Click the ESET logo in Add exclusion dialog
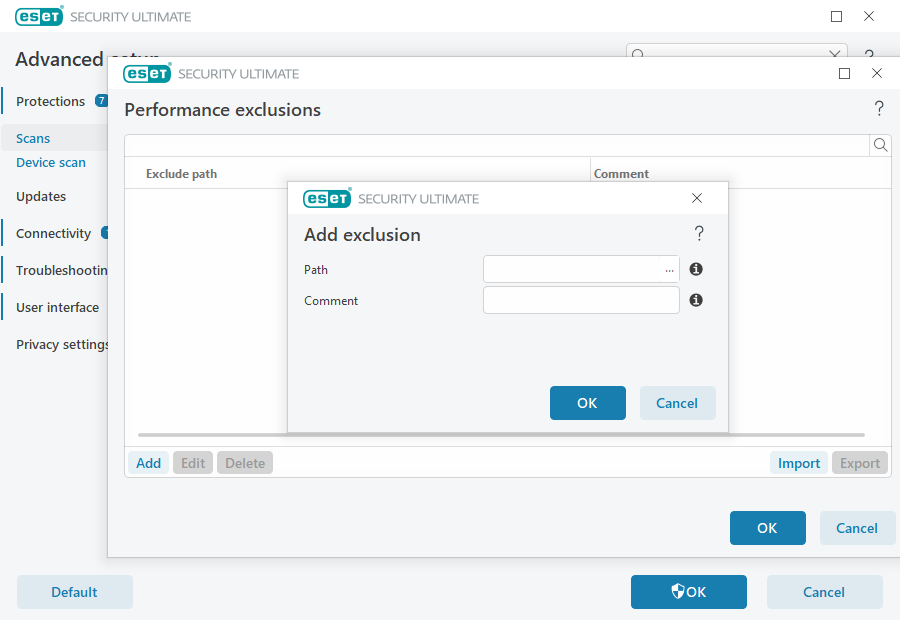Viewport: 900px width, 620px height. tap(327, 198)
